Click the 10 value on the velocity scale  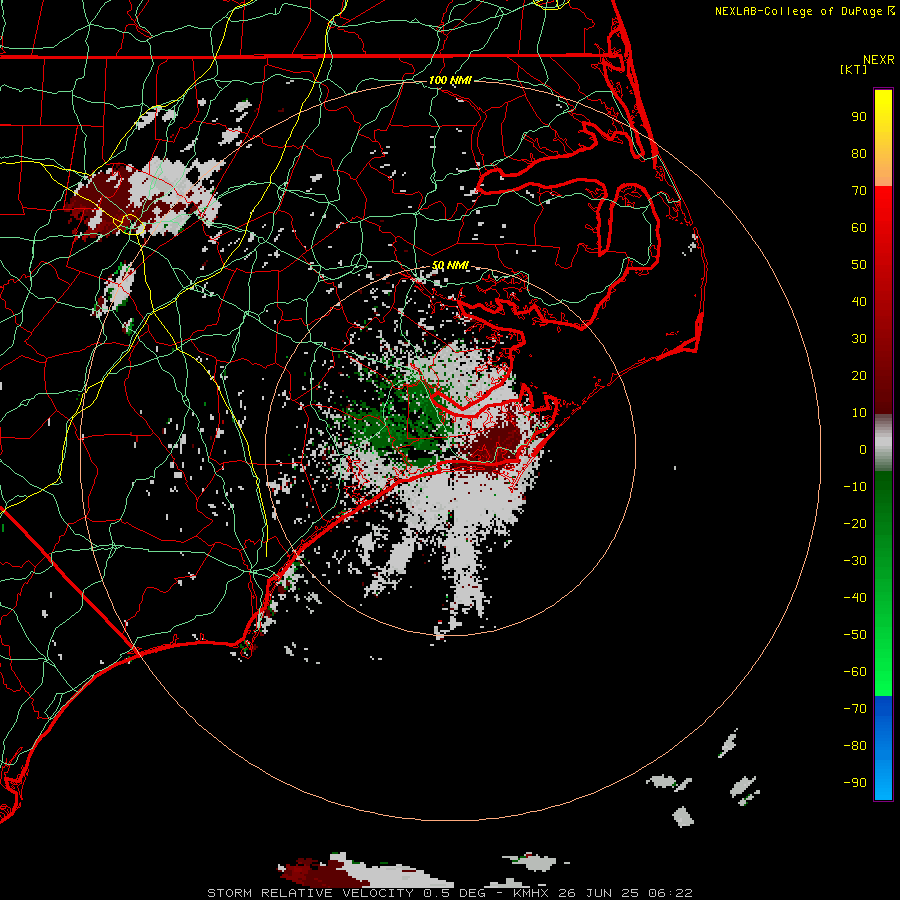pyautogui.click(x=859, y=413)
